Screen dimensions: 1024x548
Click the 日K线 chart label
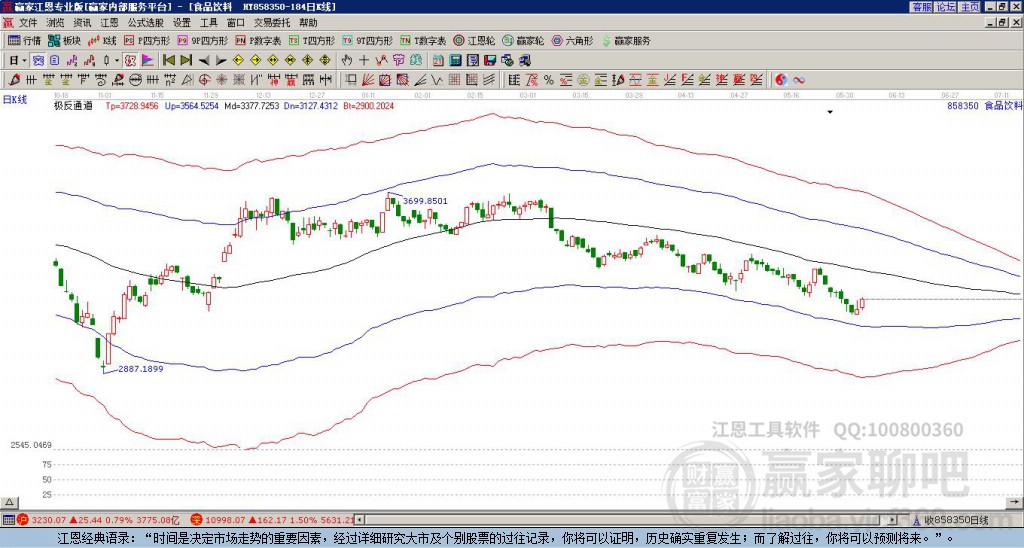[15, 100]
